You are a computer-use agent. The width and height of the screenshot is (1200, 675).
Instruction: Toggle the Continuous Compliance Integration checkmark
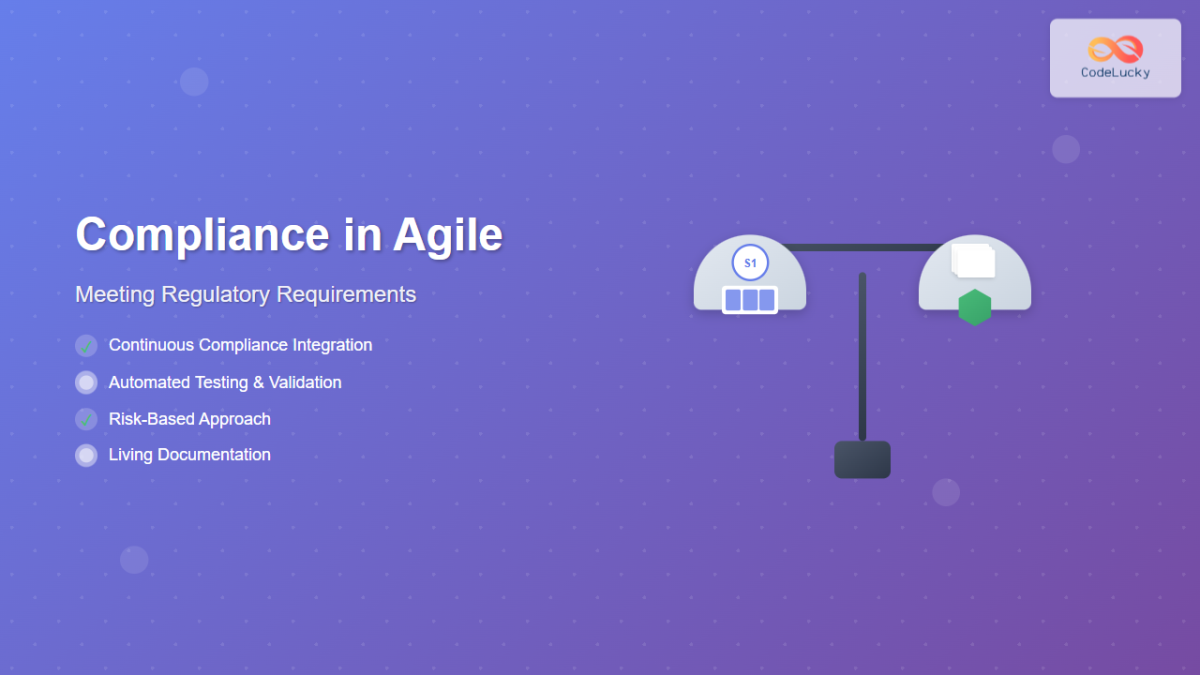click(x=86, y=345)
